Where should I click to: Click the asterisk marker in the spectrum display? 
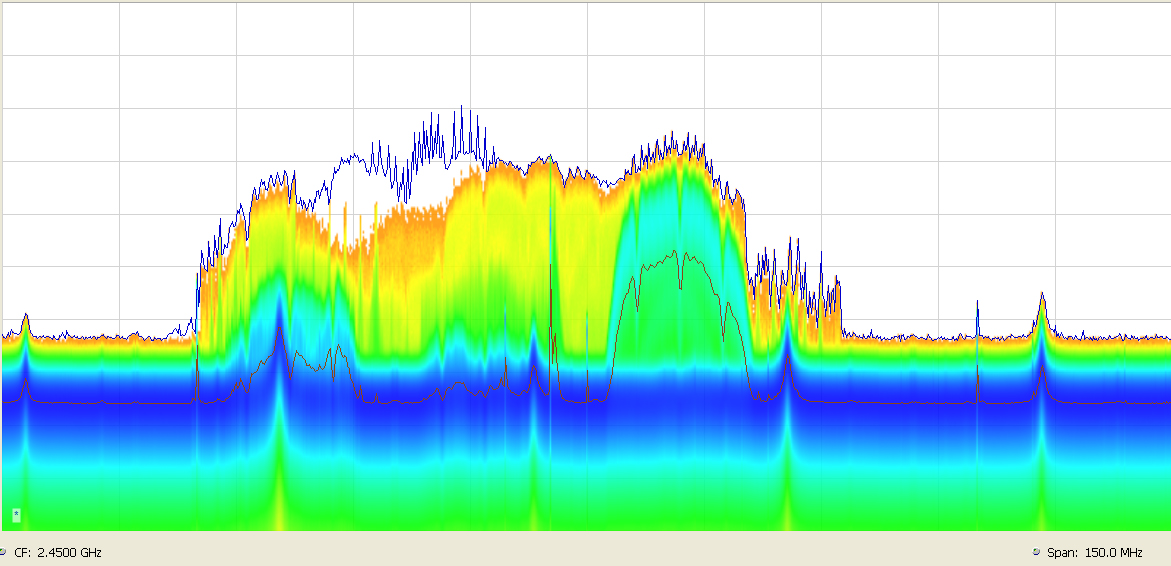pos(16,514)
